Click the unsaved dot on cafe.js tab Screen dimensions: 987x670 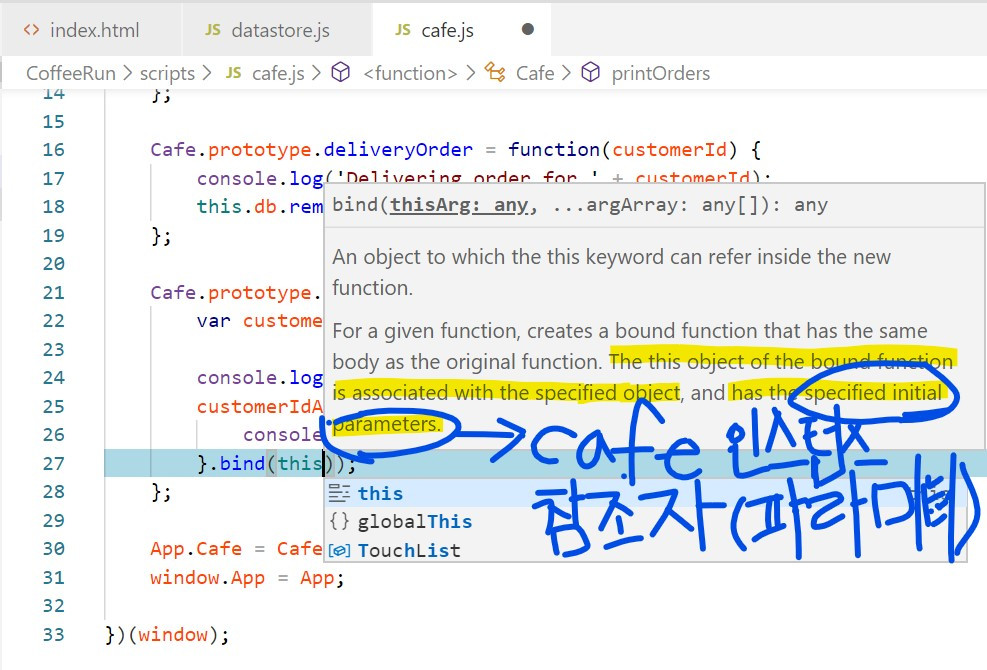pos(528,29)
